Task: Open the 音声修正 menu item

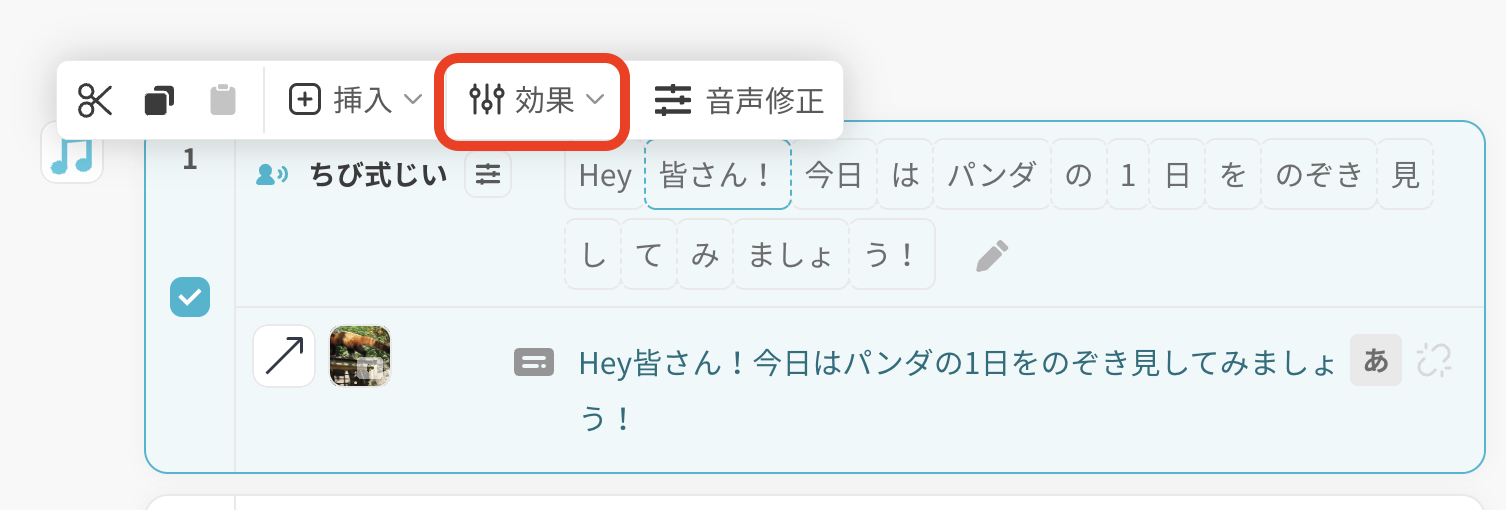Action: pos(739,100)
